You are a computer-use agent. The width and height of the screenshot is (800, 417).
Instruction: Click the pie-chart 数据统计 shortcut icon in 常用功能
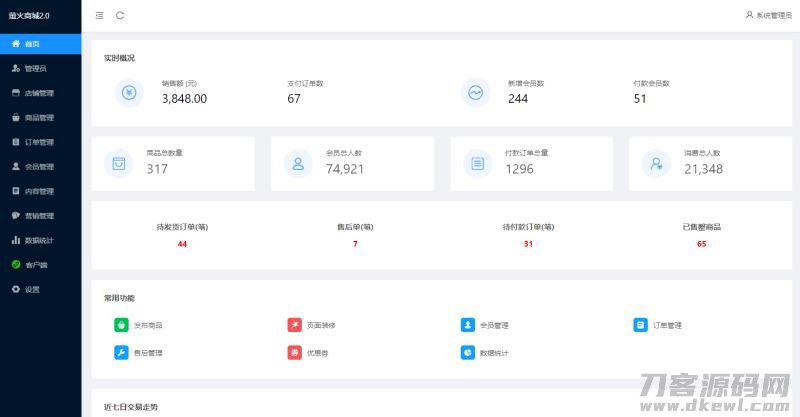coord(468,352)
